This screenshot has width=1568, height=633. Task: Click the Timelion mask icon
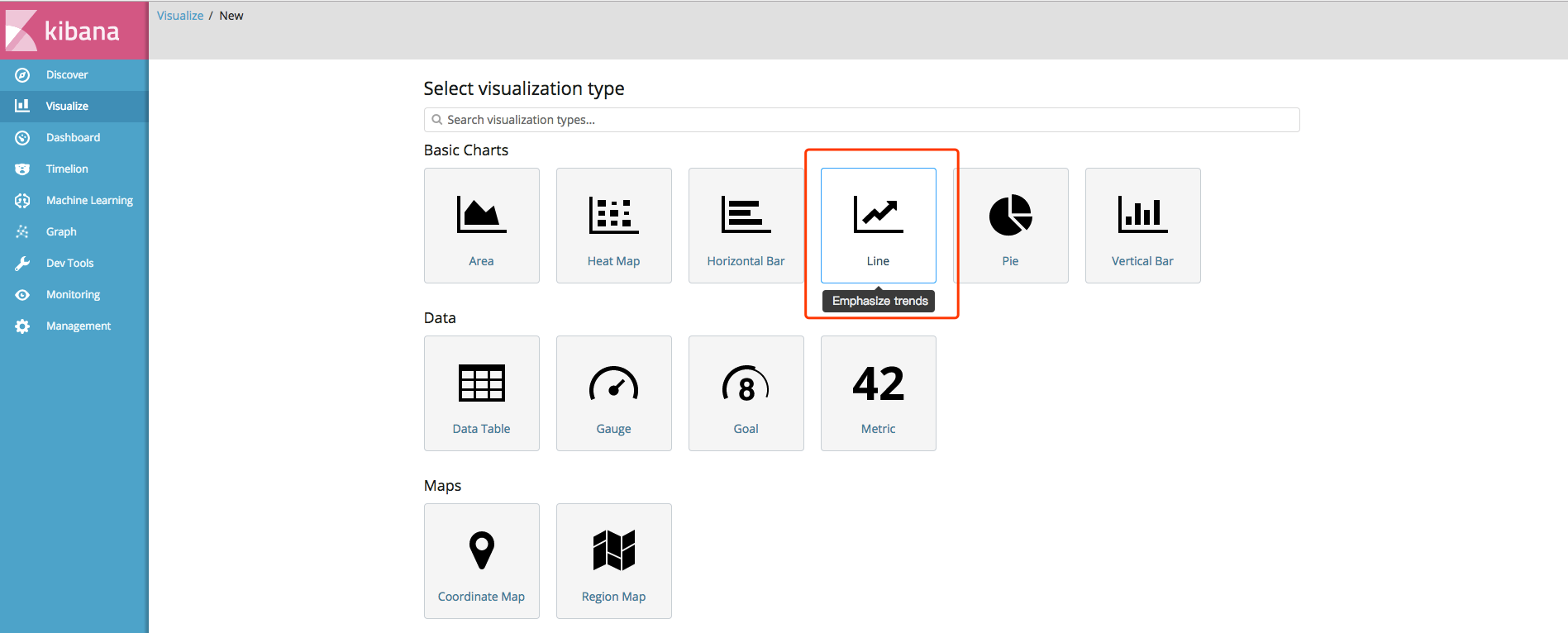22,169
